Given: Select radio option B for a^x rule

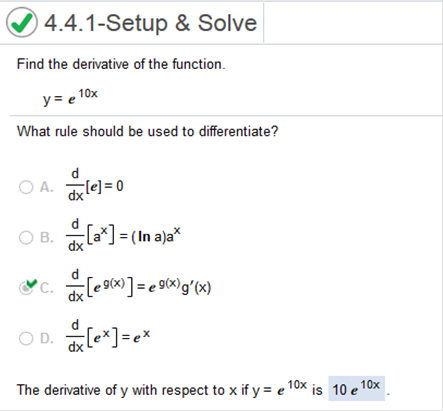Looking at the screenshot, I should tap(26, 238).
